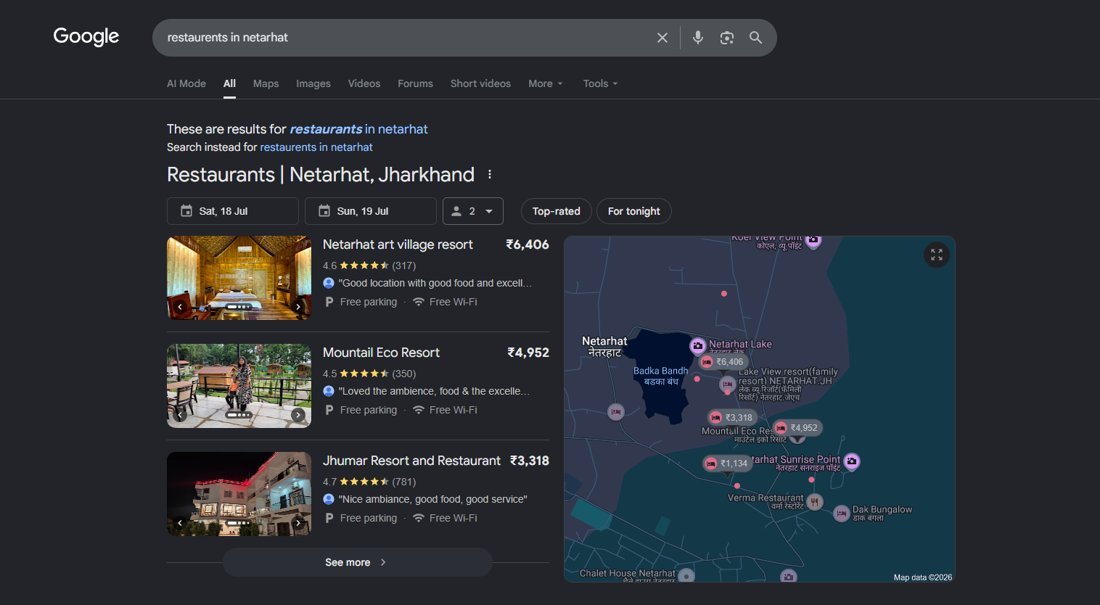Show next photo of Netarhat art village resort

click(x=298, y=307)
